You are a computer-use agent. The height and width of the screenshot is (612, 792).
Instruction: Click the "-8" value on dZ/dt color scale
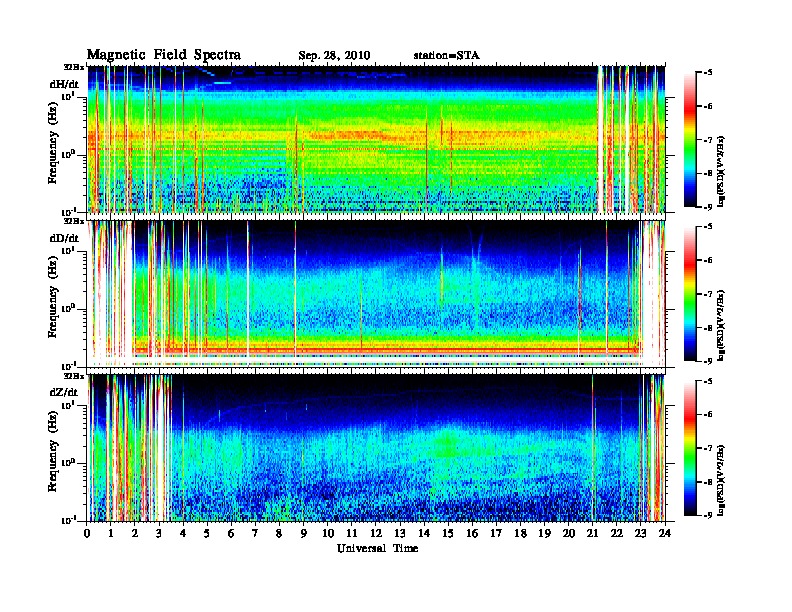tap(708, 482)
